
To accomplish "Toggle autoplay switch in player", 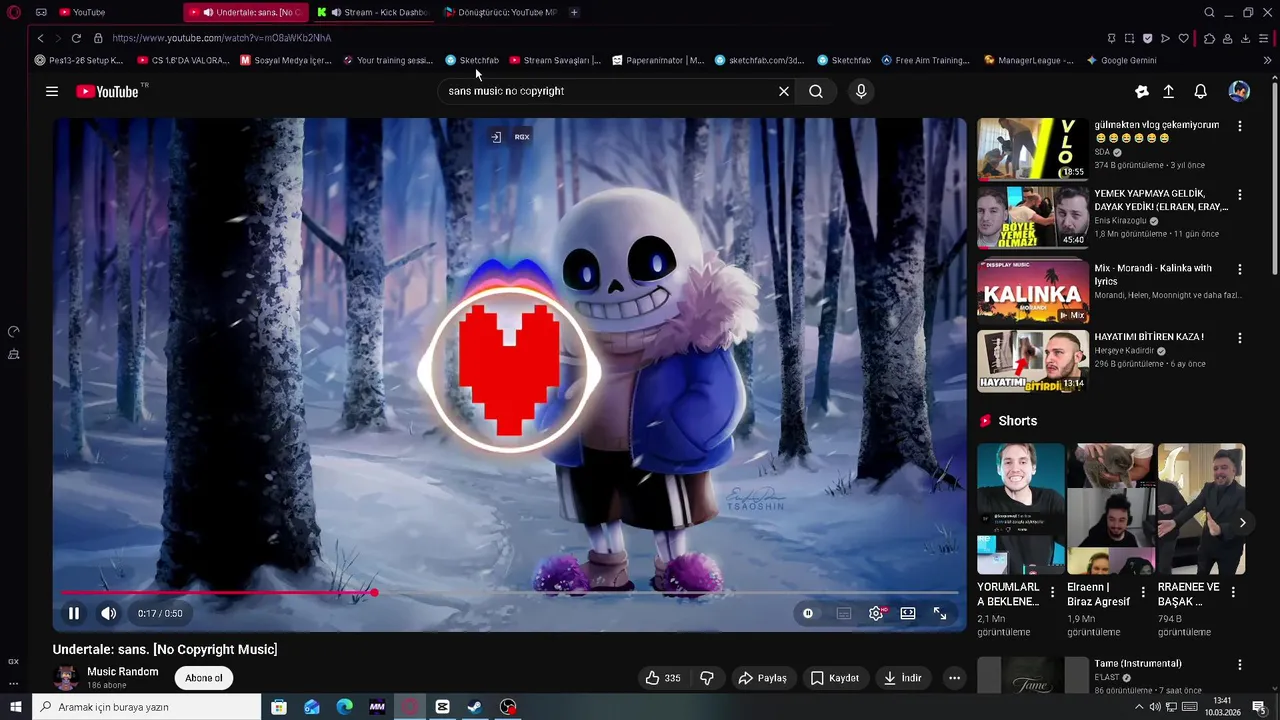I will (808, 613).
